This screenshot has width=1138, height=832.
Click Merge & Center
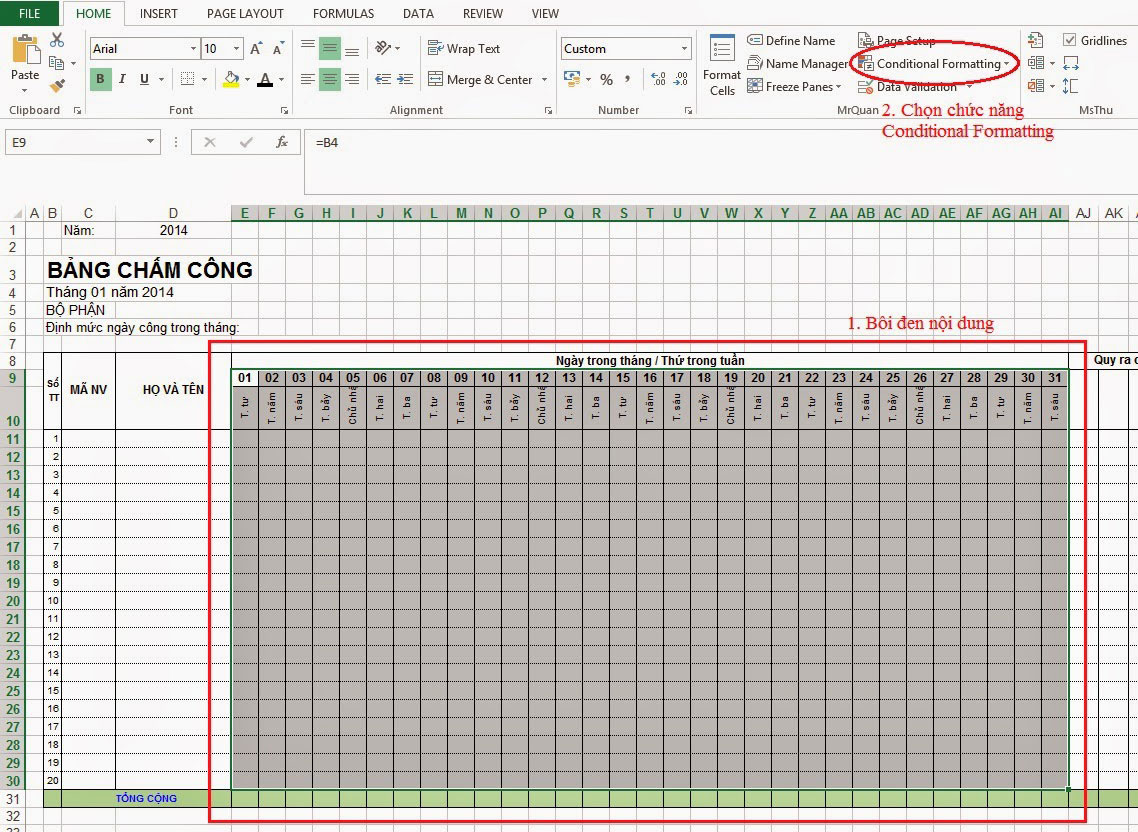pos(490,79)
